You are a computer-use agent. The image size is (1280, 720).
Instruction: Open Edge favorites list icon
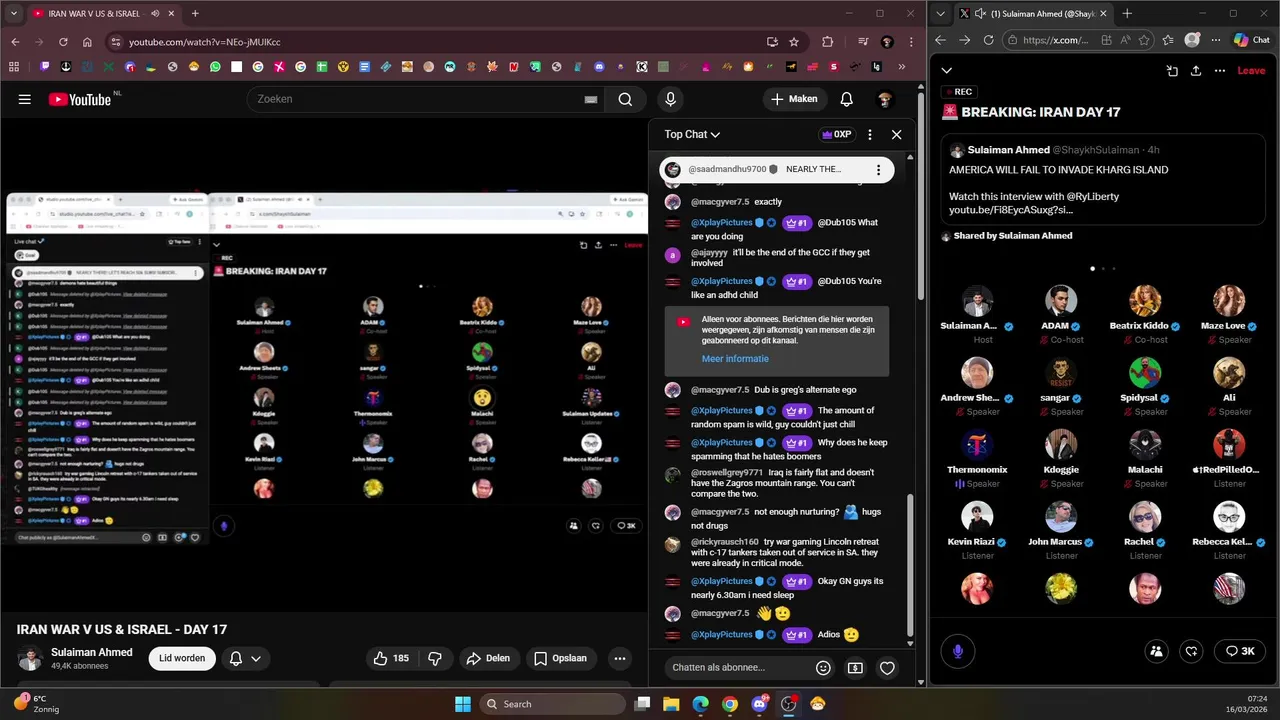click(x=1168, y=40)
